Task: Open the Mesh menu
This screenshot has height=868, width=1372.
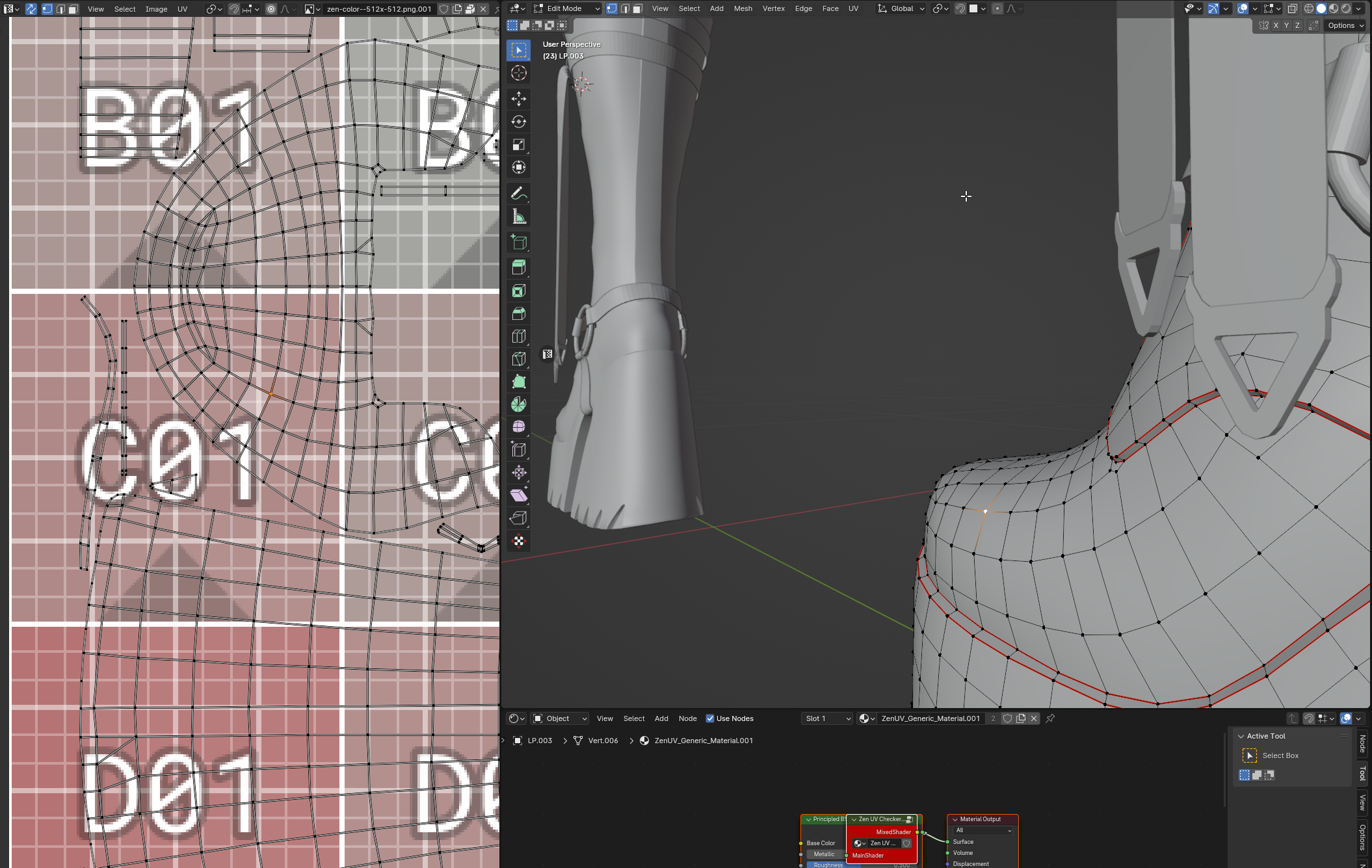Action: (743, 8)
